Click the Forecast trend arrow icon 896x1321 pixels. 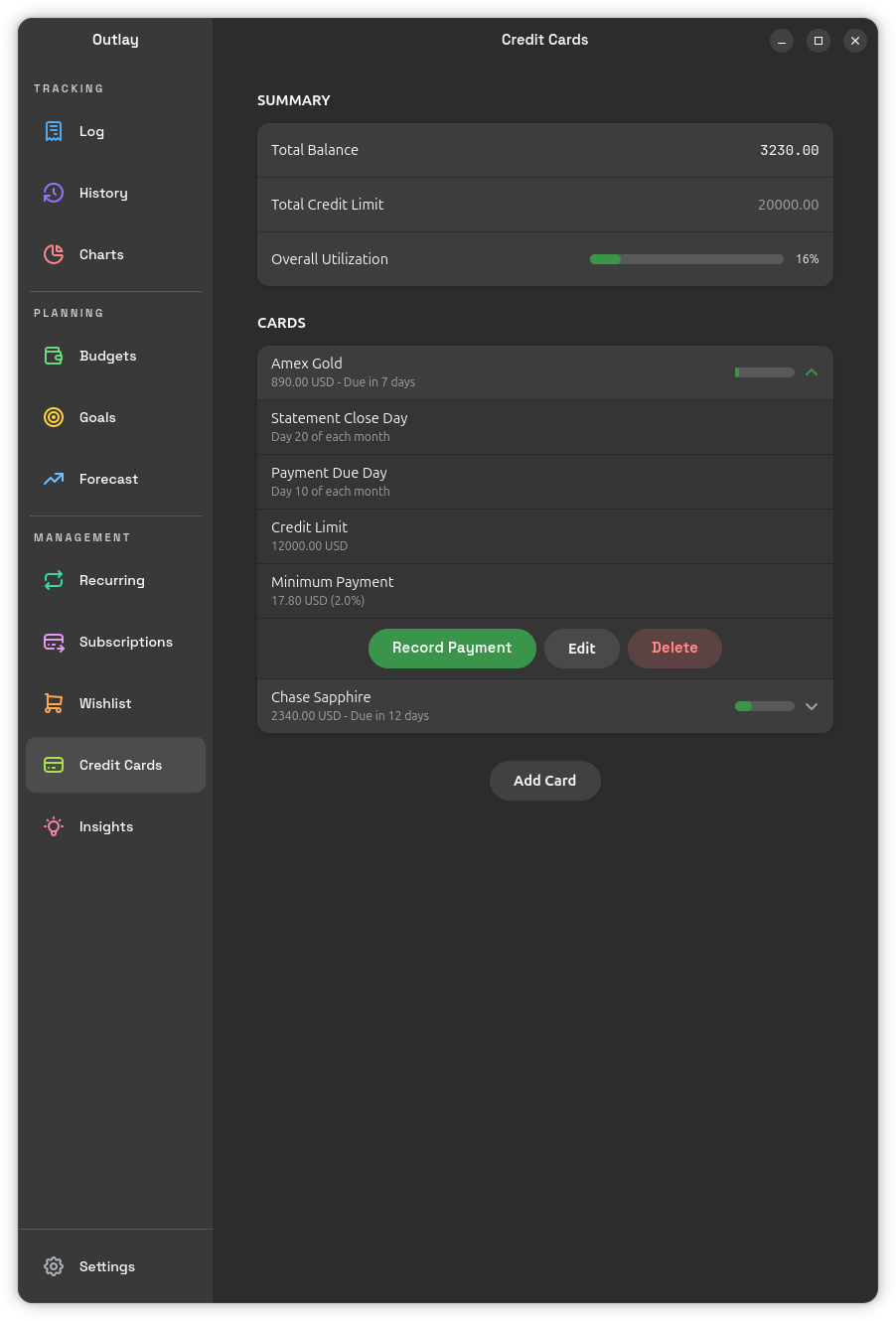coord(54,479)
